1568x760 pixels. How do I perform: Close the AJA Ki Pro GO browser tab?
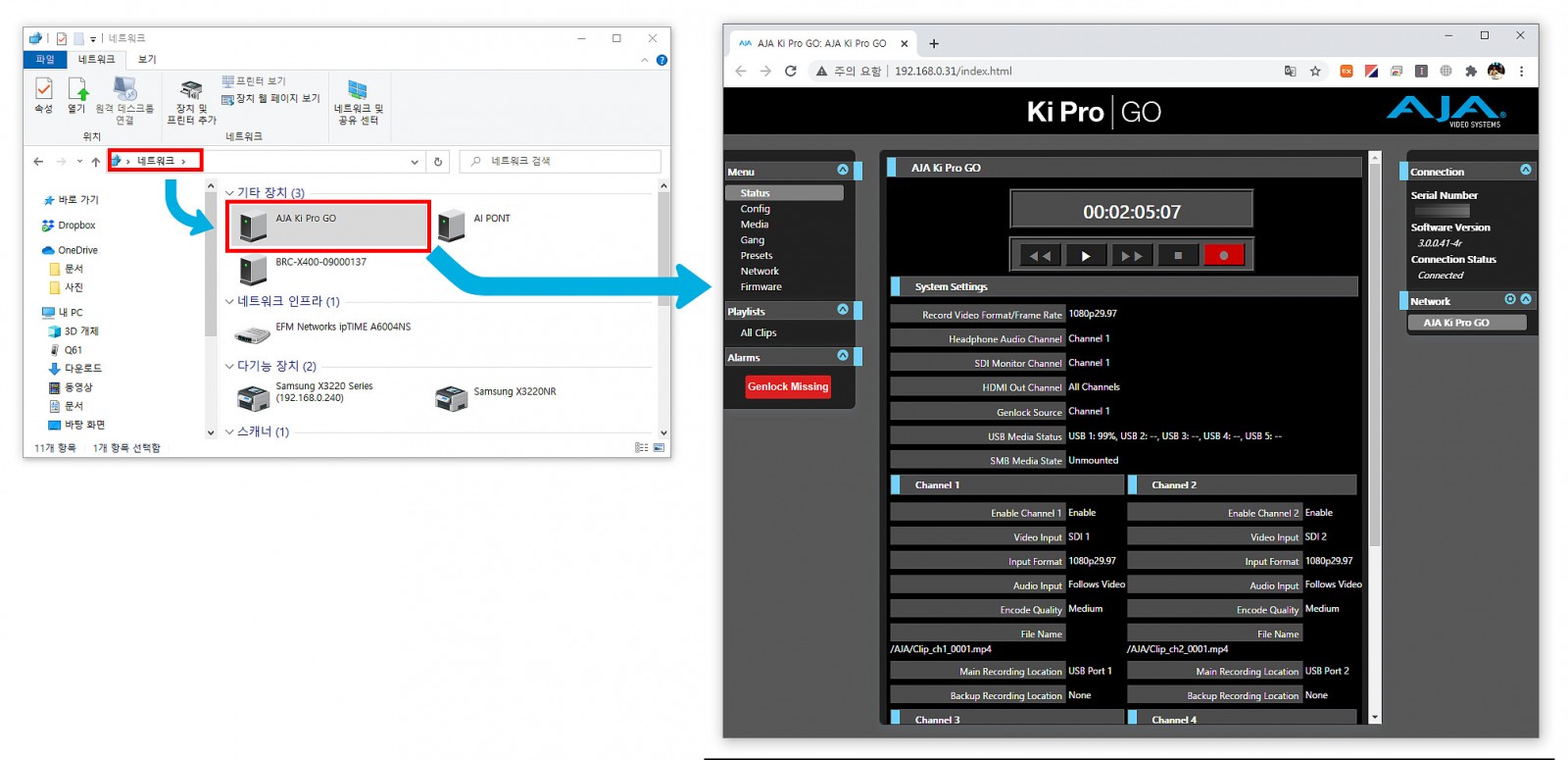(x=905, y=43)
